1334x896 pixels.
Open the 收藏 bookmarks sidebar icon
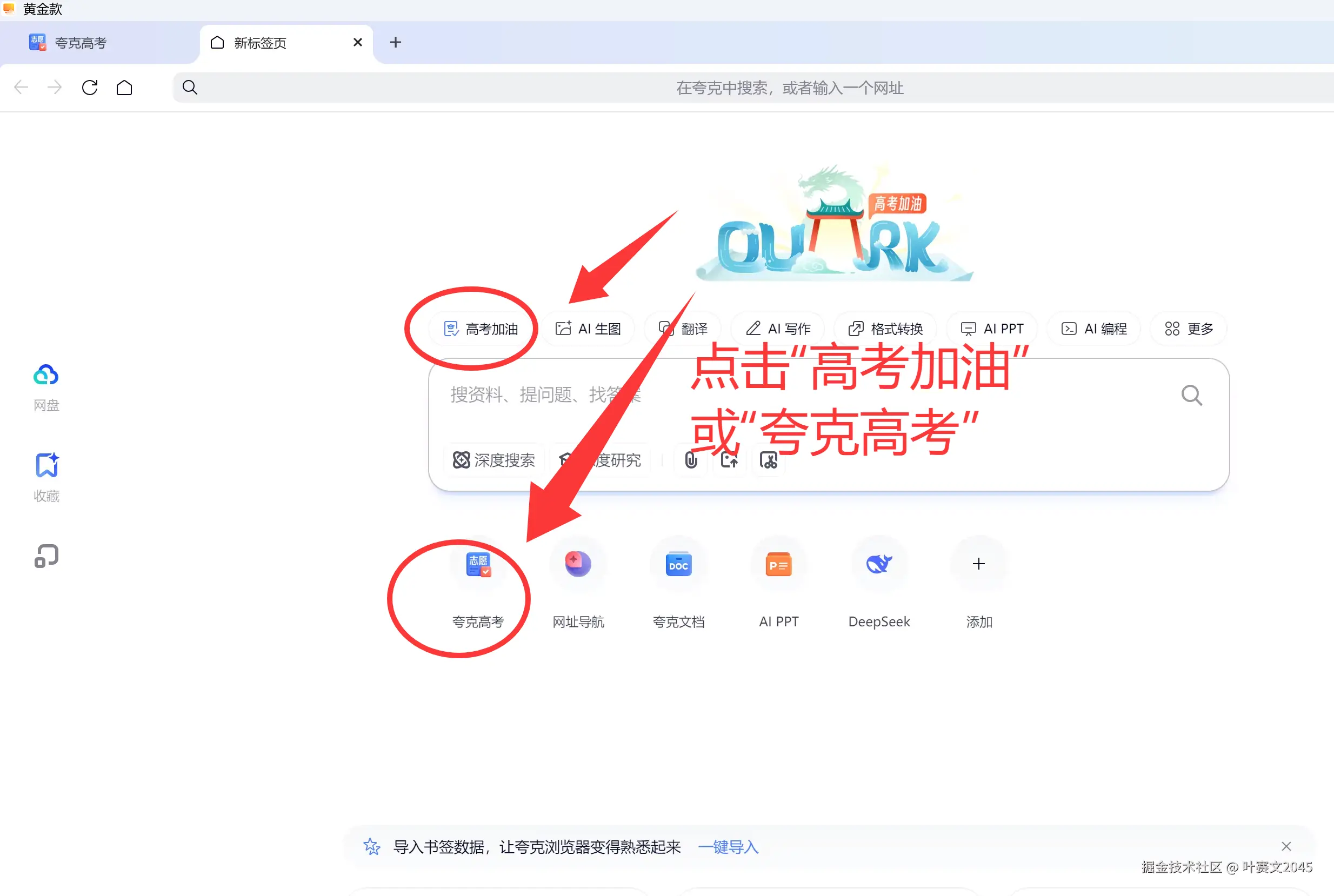[46, 466]
